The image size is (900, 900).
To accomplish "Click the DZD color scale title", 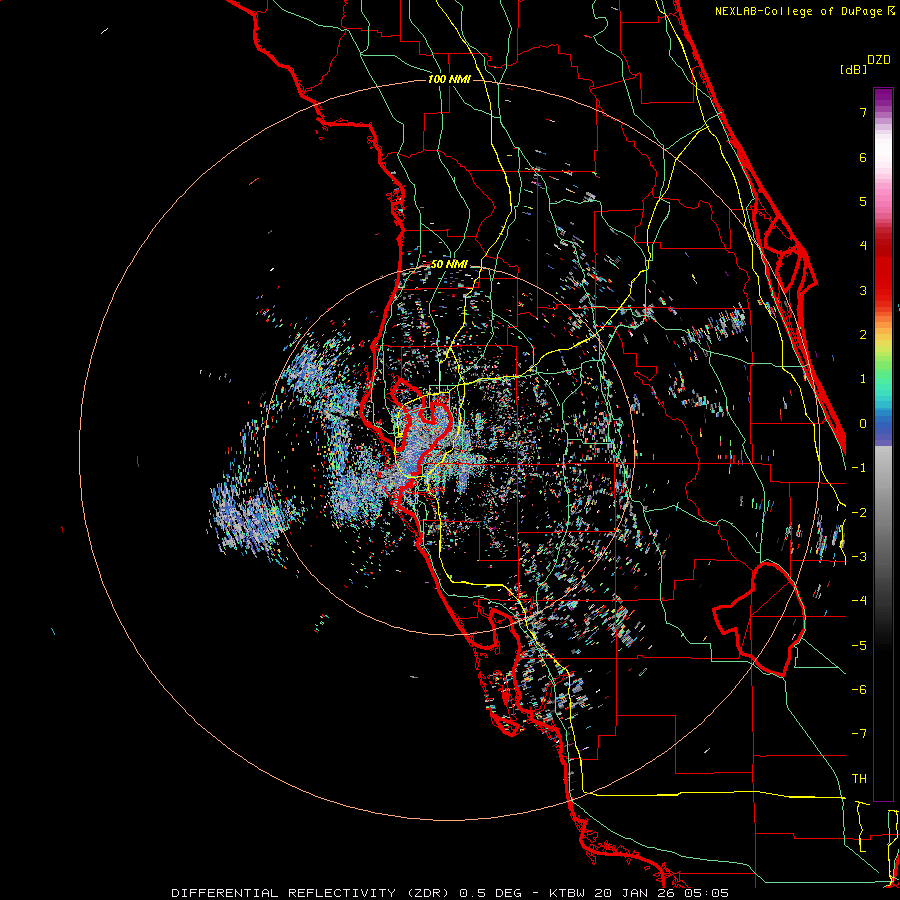I will pos(879,60).
